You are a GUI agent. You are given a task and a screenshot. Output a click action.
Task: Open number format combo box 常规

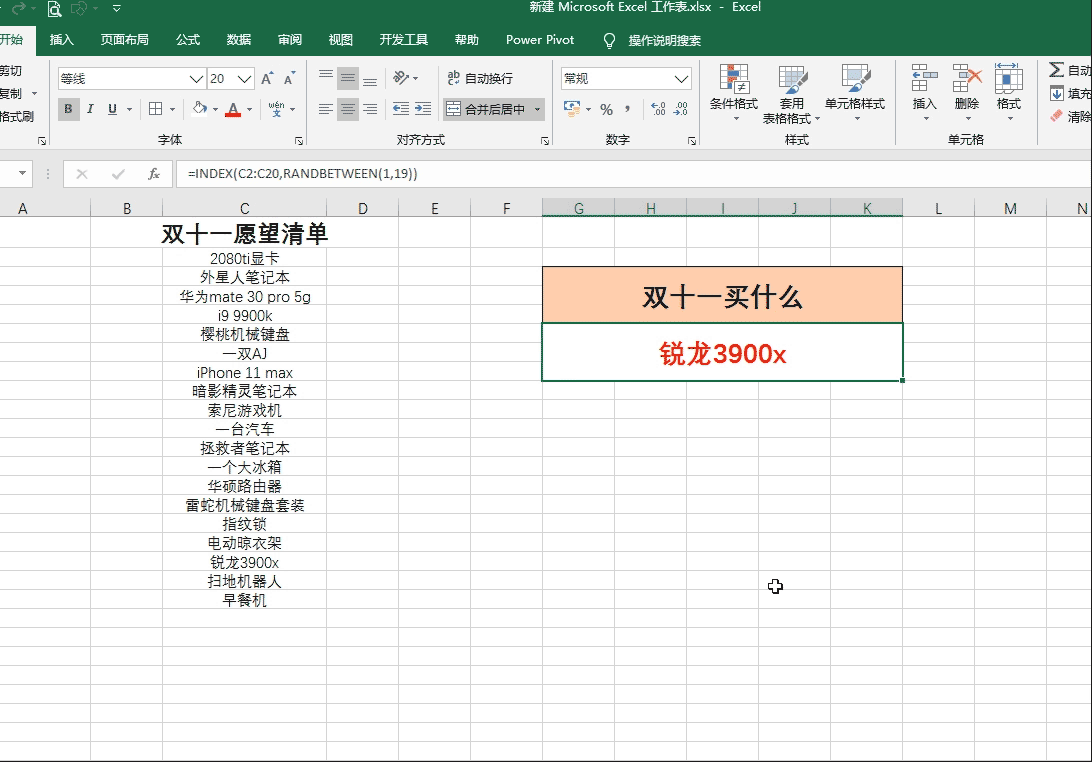pos(625,79)
